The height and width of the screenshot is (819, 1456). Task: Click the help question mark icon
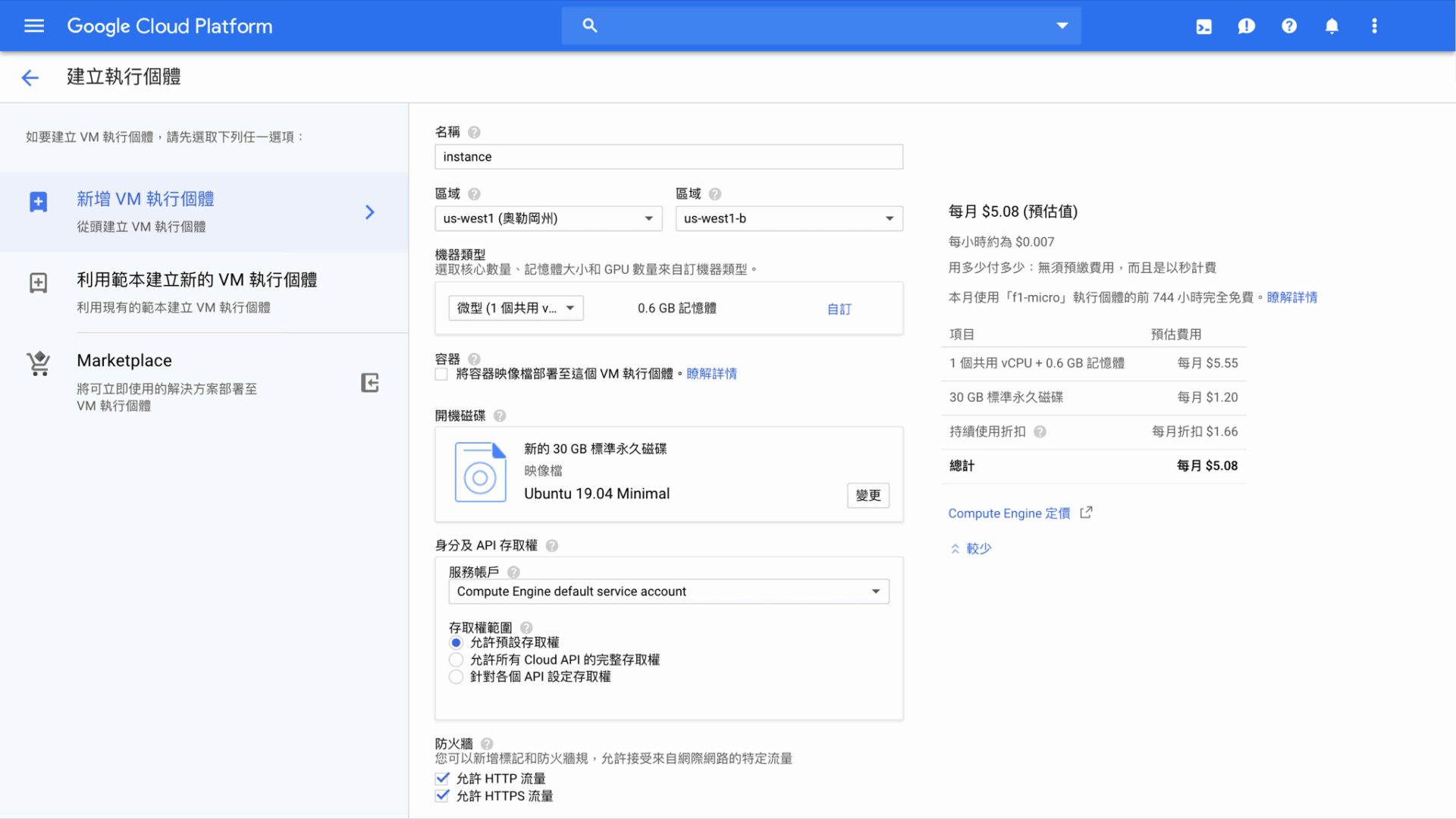tap(1289, 26)
